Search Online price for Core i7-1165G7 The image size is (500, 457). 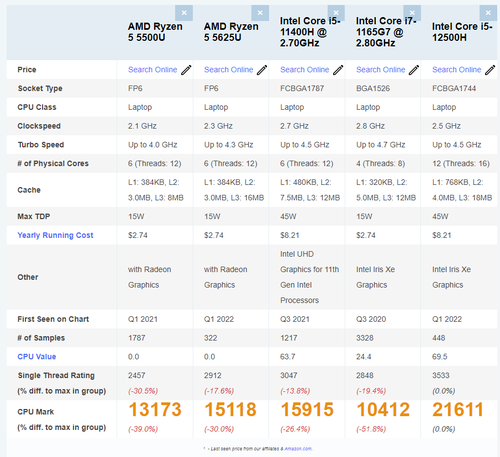click(381, 70)
